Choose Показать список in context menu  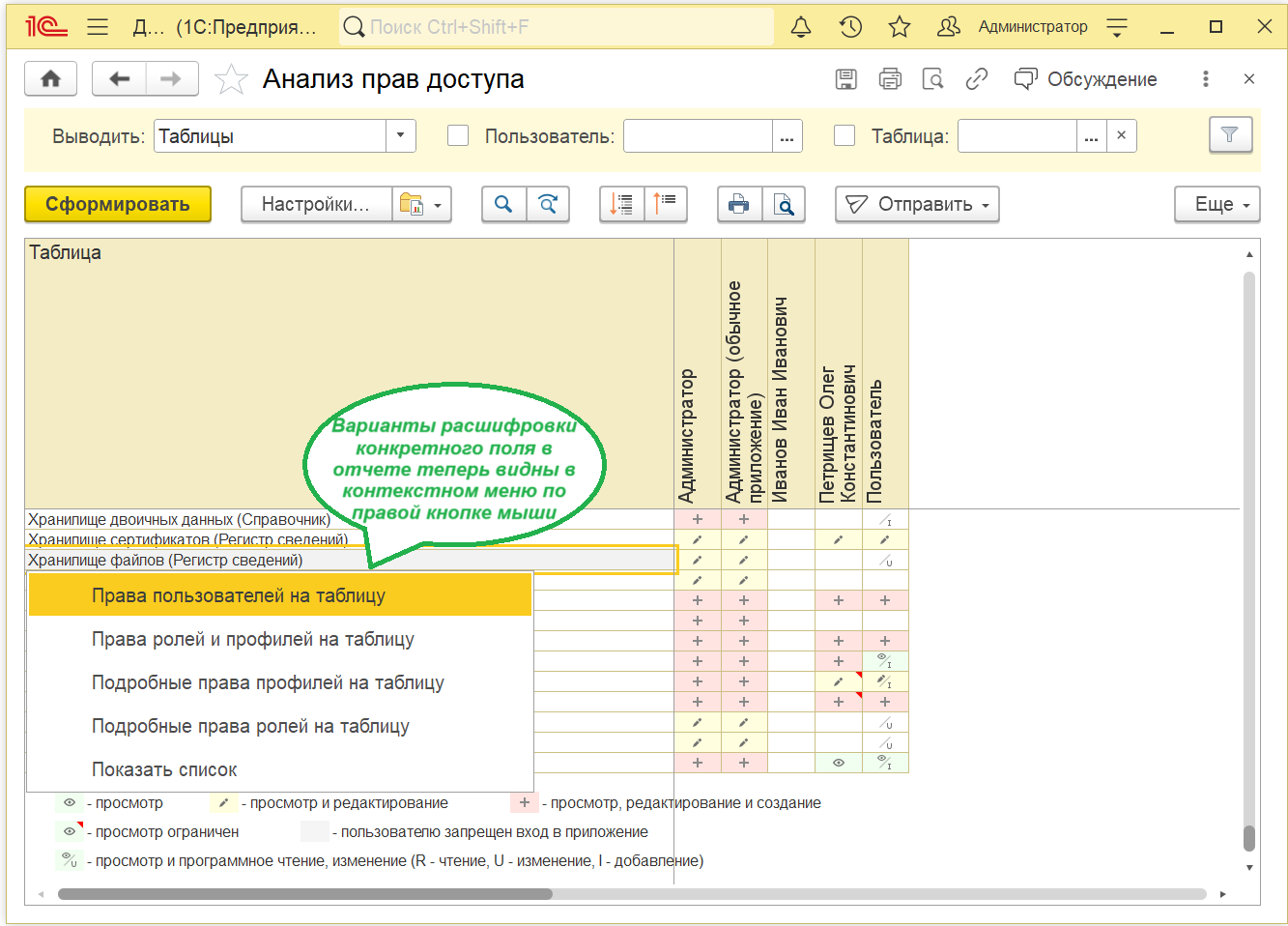point(164,769)
